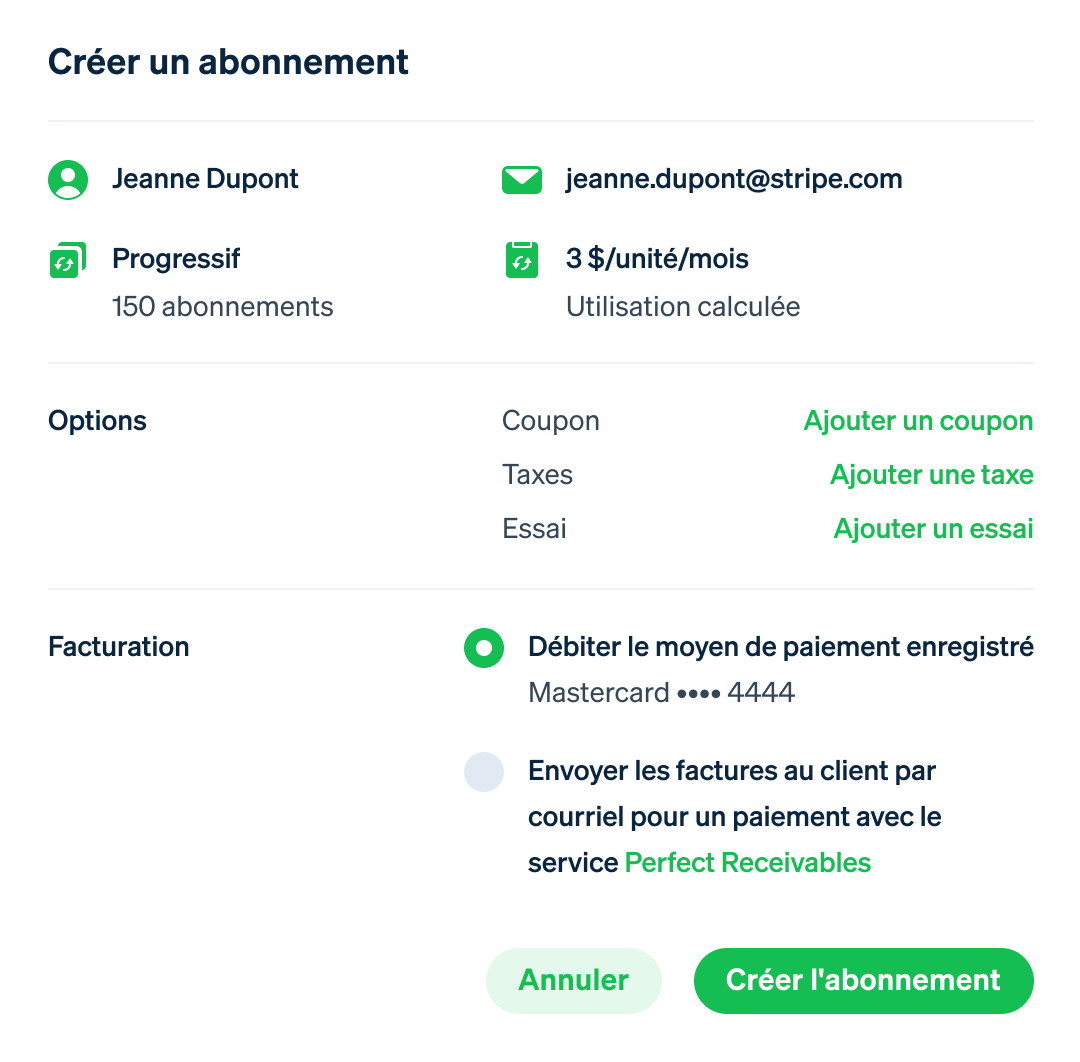Click the customer profile avatar icon
The image size is (1080, 1062).
coord(68,180)
